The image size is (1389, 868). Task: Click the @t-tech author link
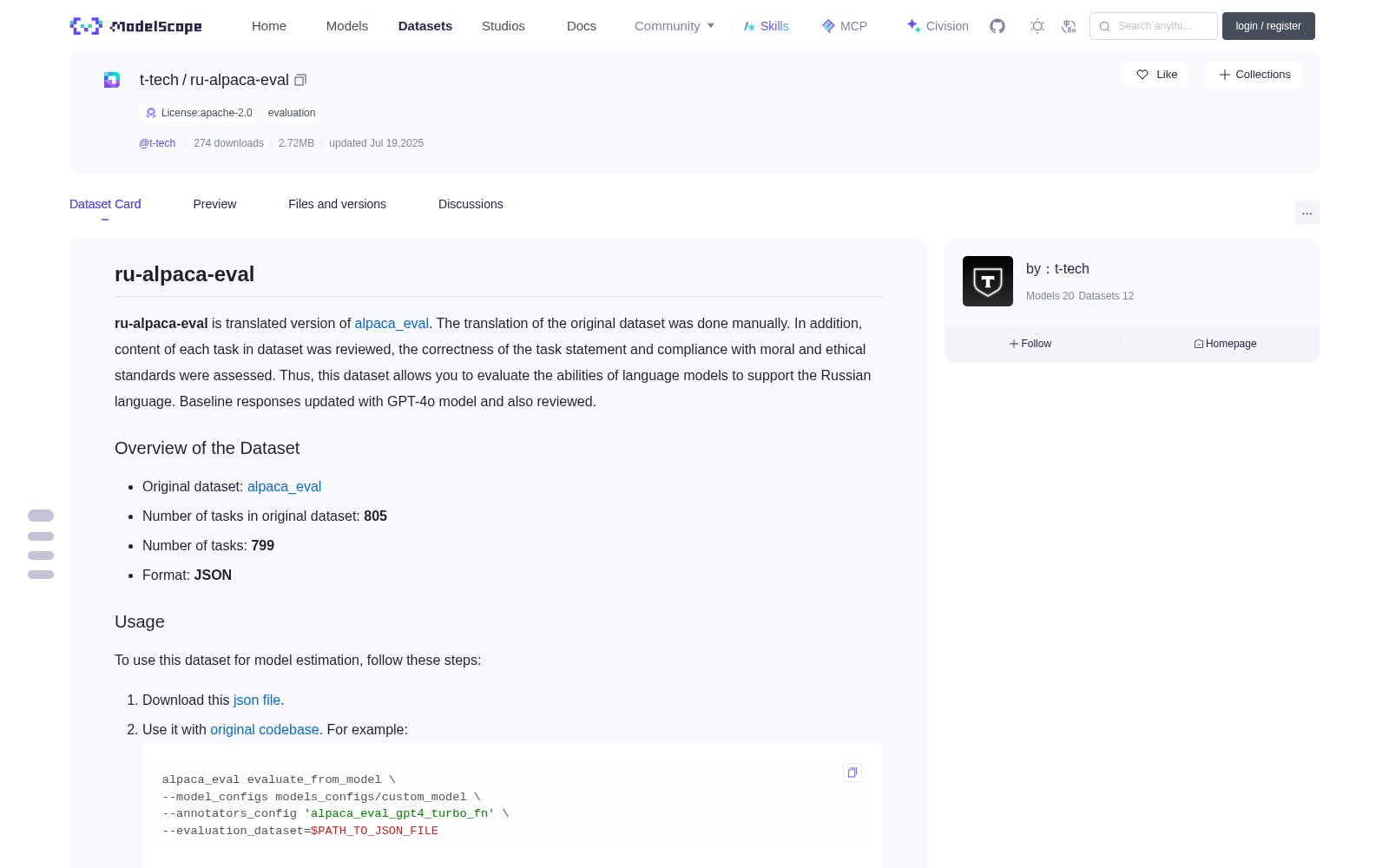157,143
